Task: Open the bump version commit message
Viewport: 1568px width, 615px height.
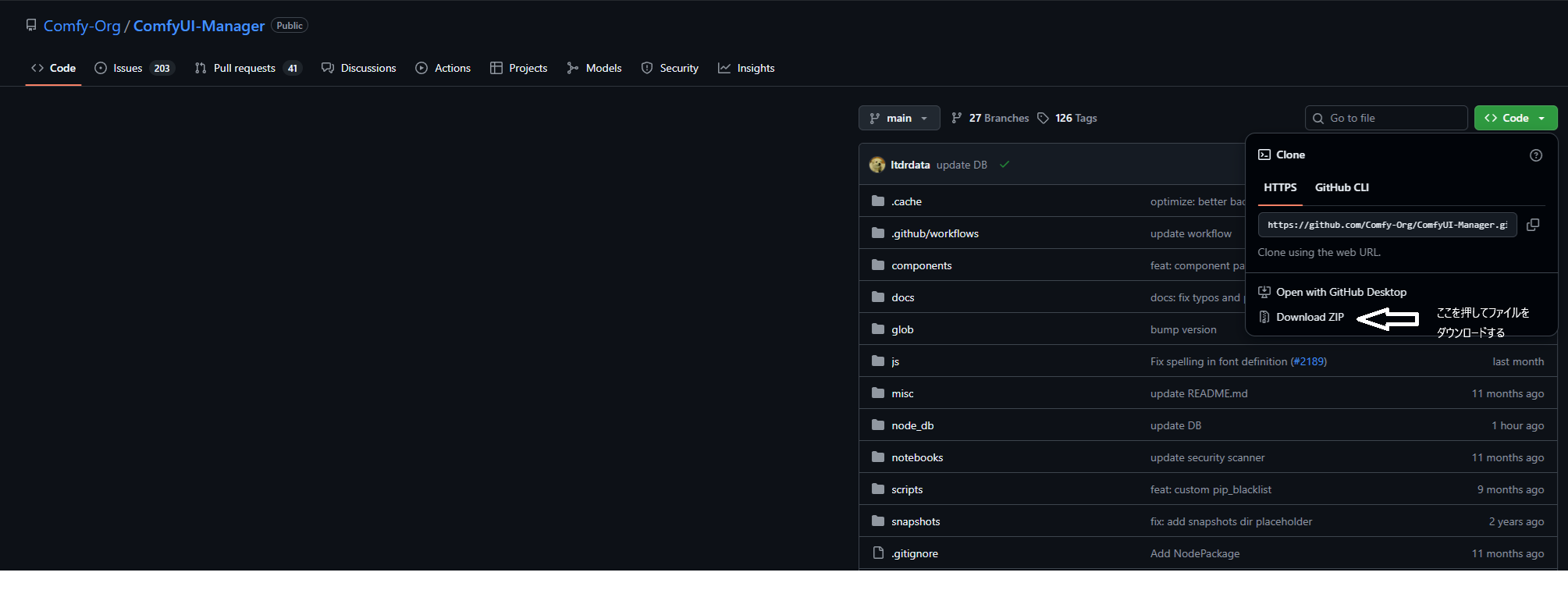Action: point(1183,329)
